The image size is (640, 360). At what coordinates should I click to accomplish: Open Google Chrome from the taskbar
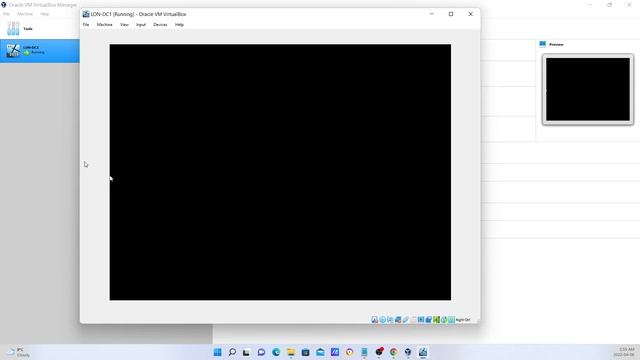coord(393,352)
